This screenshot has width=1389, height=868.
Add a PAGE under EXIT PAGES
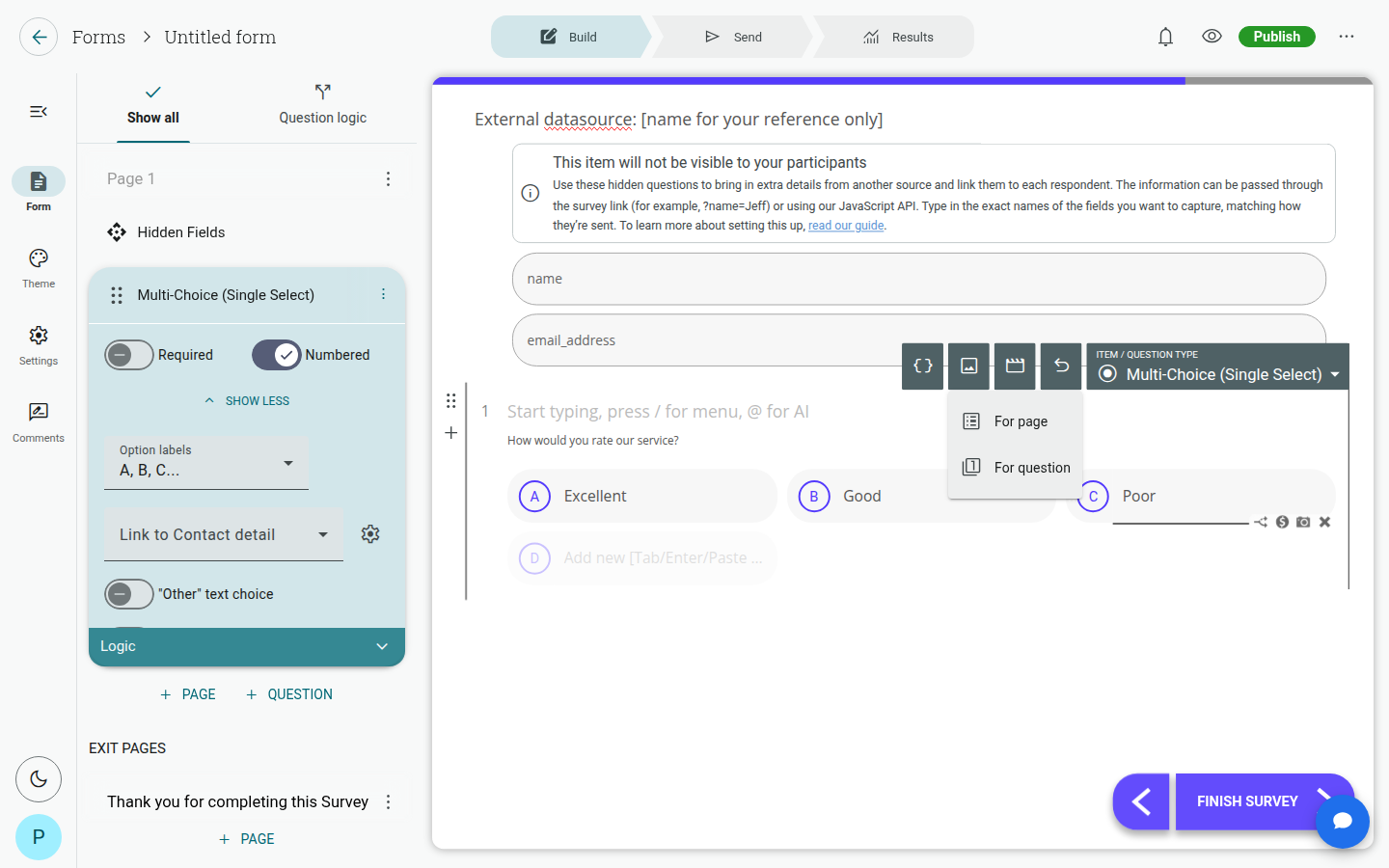pyautogui.click(x=247, y=839)
